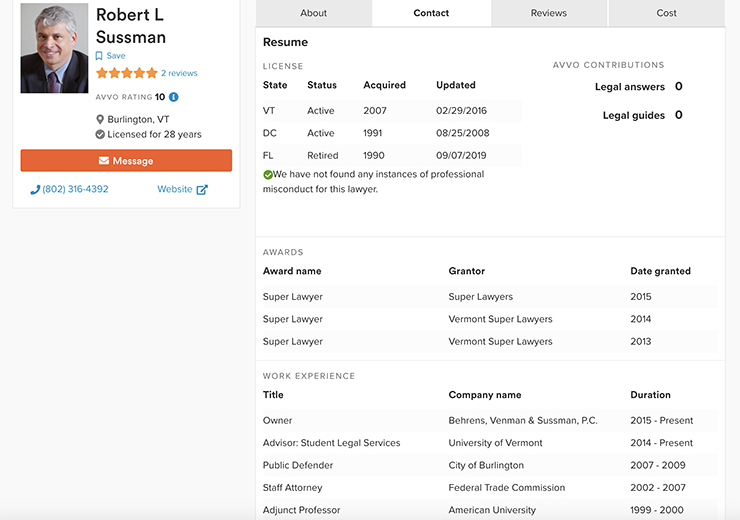Click the Resume heading
The image size is (740, 520).
pos(285,42)
